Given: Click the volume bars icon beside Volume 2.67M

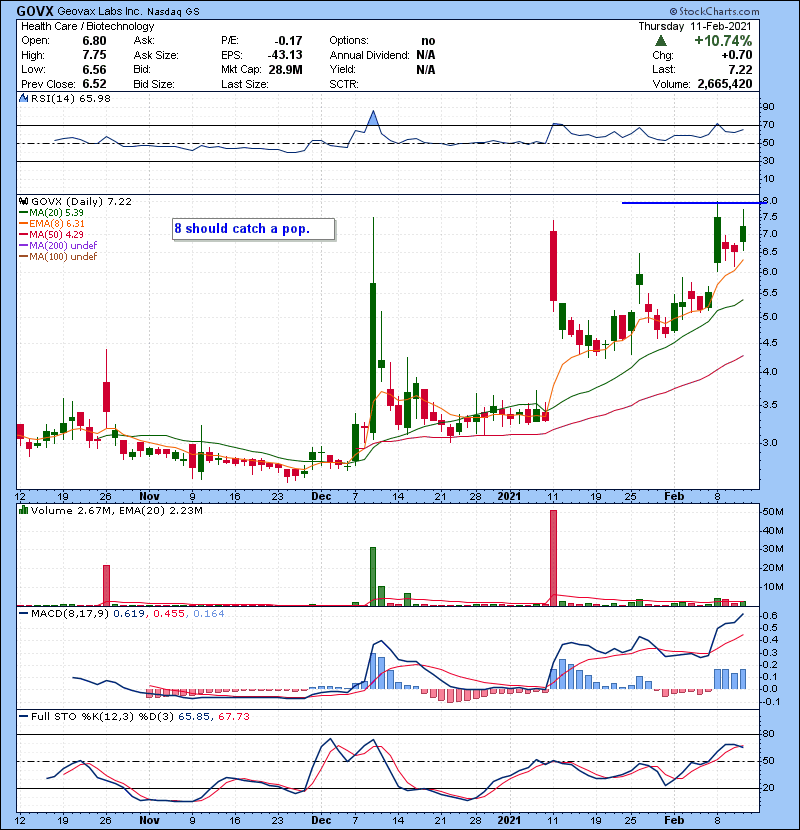Looking at the screenshot, I should coord(23,510).
